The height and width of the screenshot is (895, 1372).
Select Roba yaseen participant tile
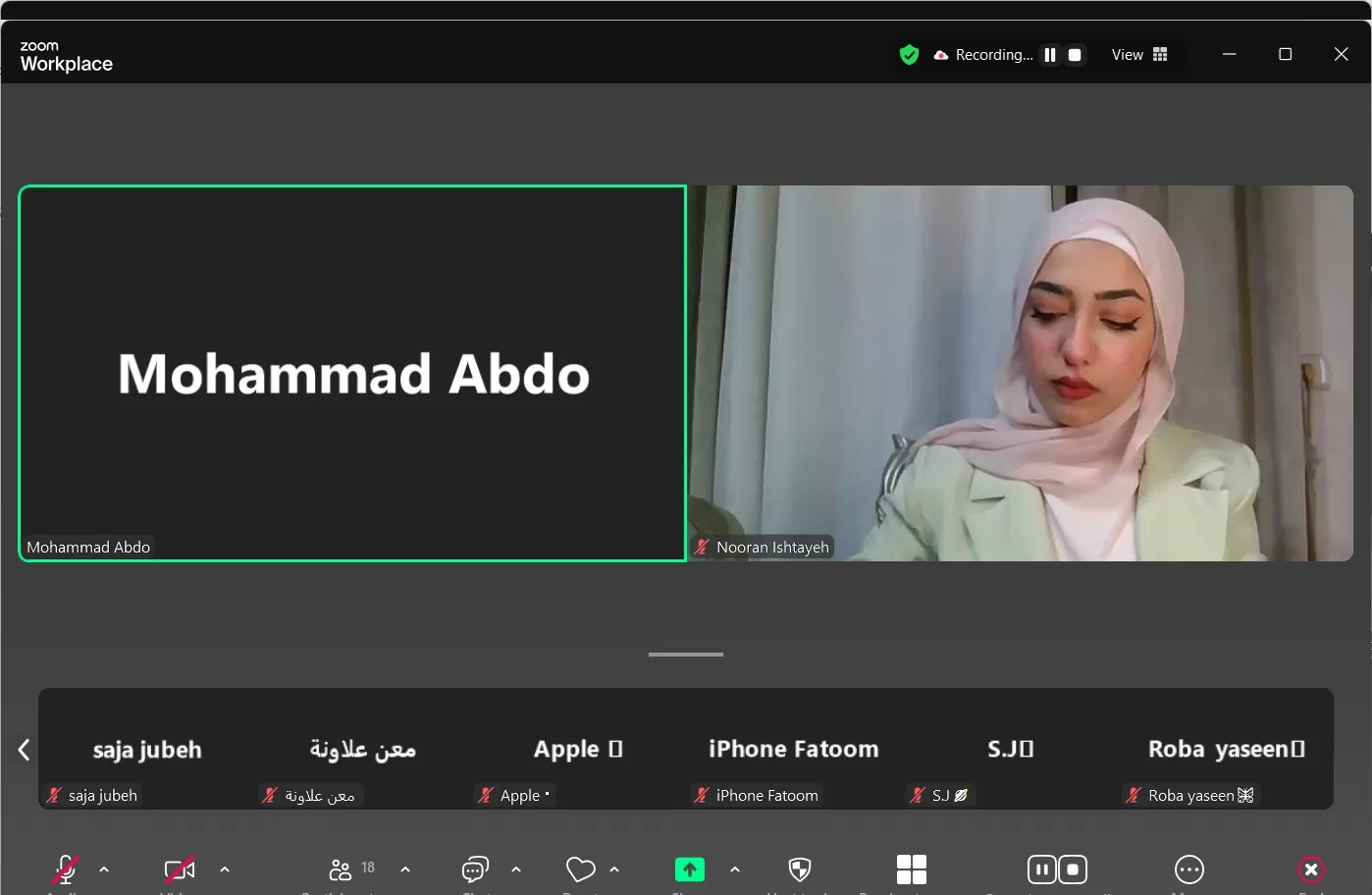click(1226, 749)
